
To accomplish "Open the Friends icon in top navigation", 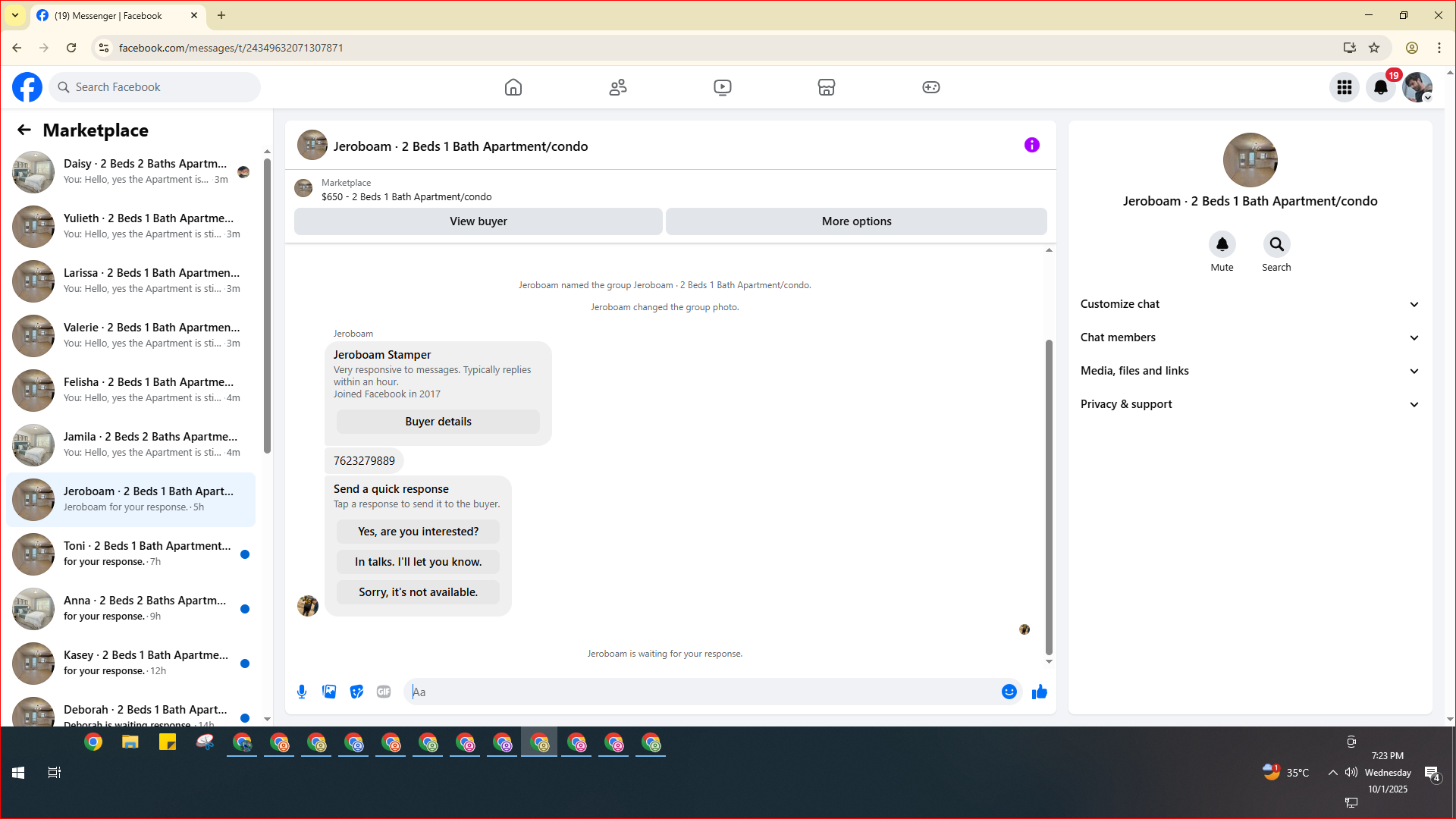I will (x=618, y=87).
